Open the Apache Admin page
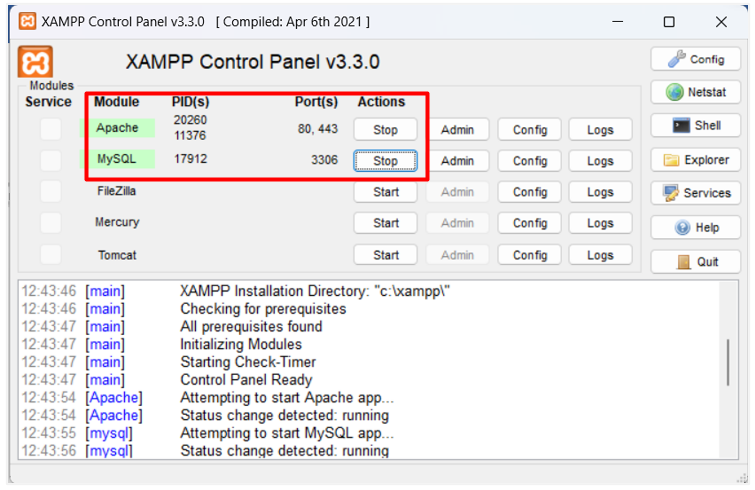Screen dimensions: 755x490 pos(457,130)
